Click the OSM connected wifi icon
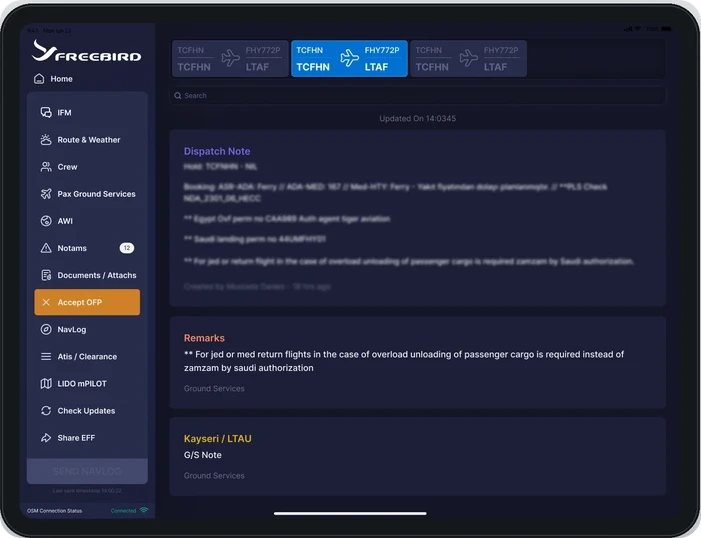 144,510
